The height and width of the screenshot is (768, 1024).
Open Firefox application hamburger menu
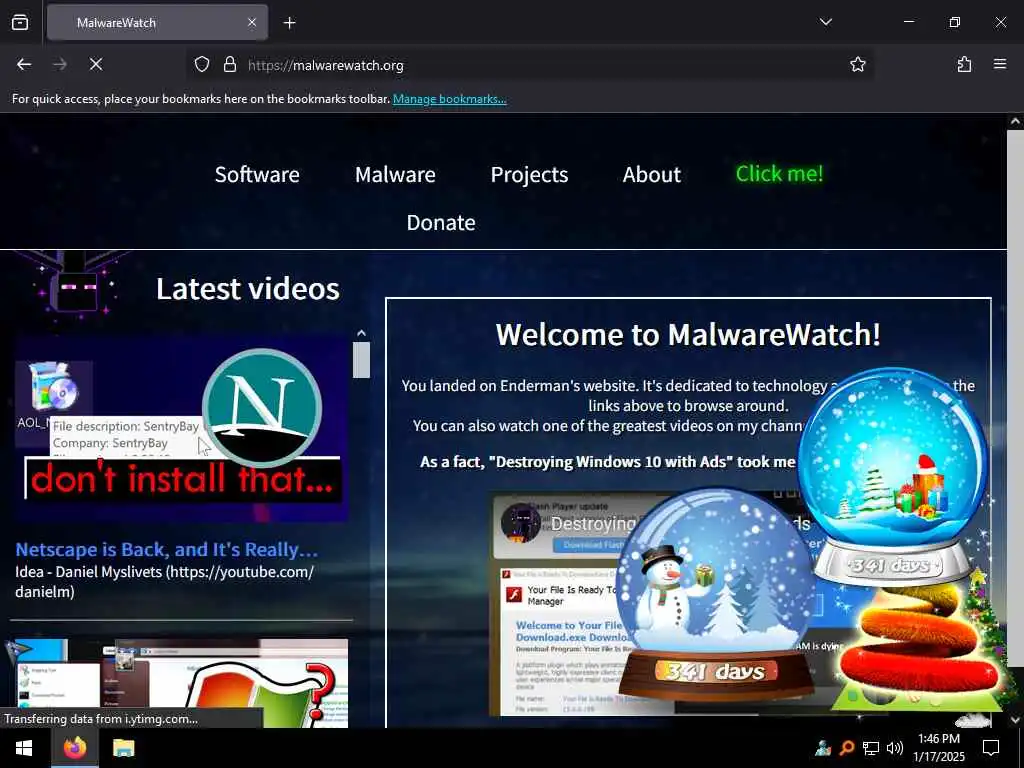[x=1000, y=64]
